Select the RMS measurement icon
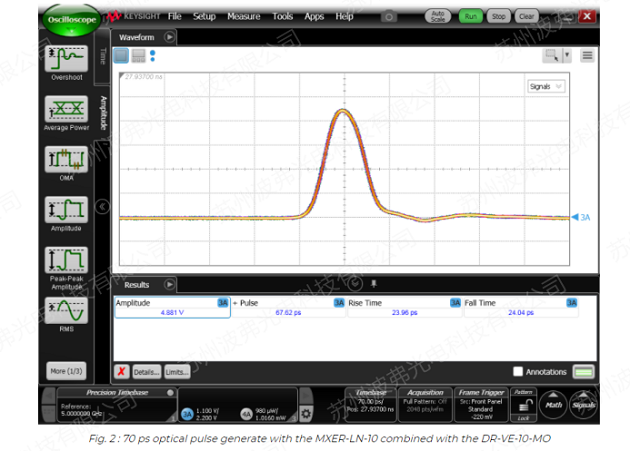 65,311
